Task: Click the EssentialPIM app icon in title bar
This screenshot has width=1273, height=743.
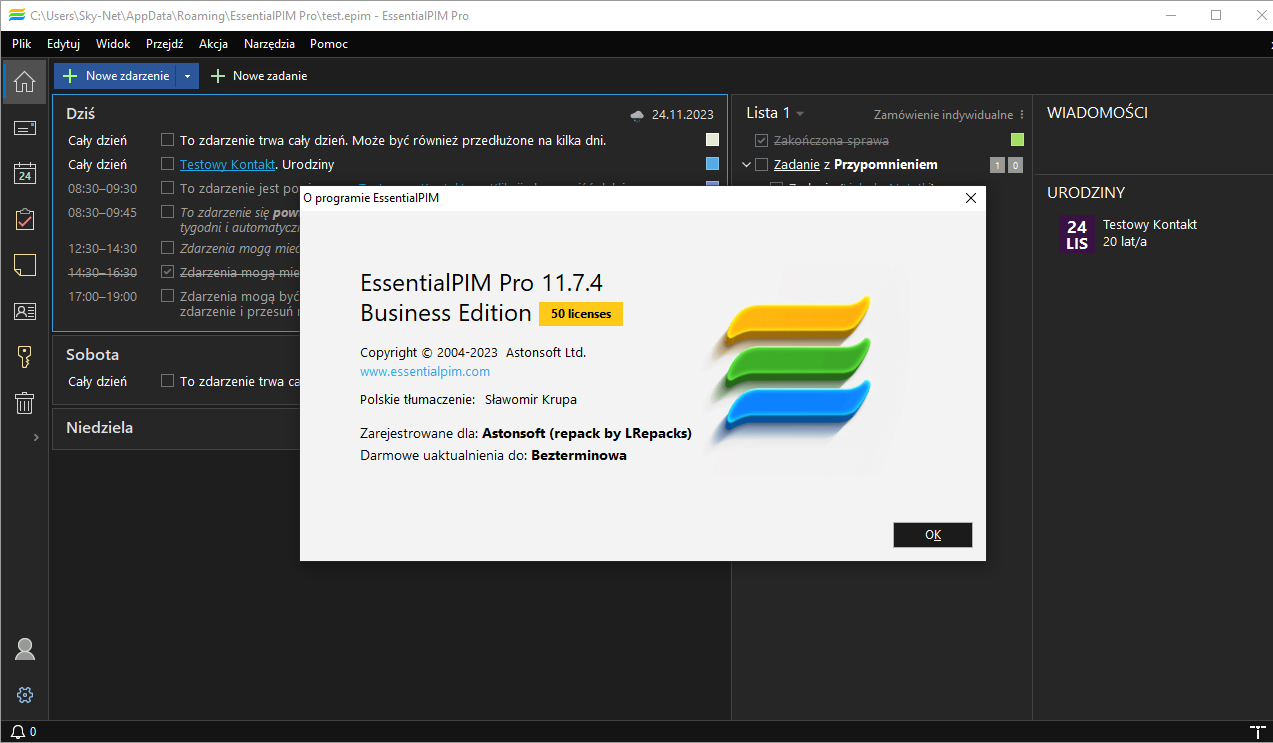Action: [16, 15]
